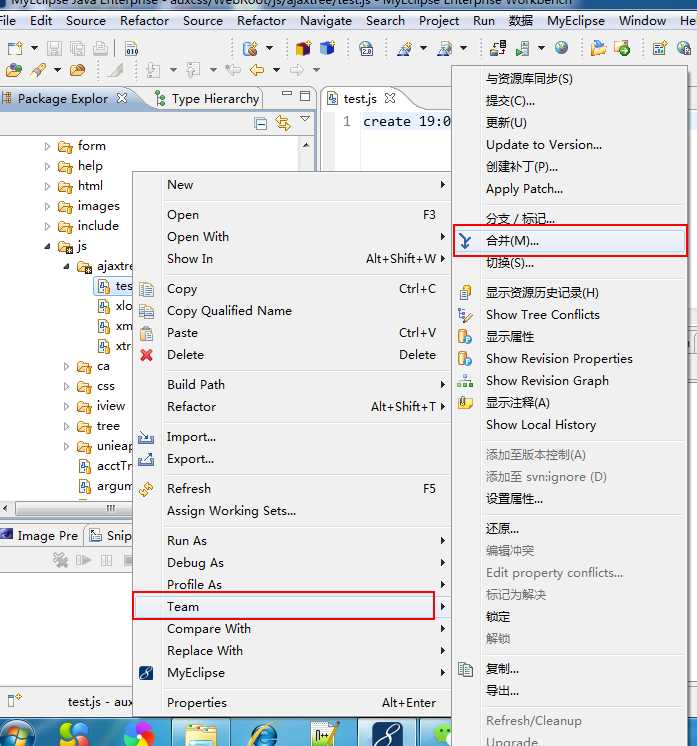Click the Collapse All icon in Package Explorer
697x746 pixels.
(261, 124)
